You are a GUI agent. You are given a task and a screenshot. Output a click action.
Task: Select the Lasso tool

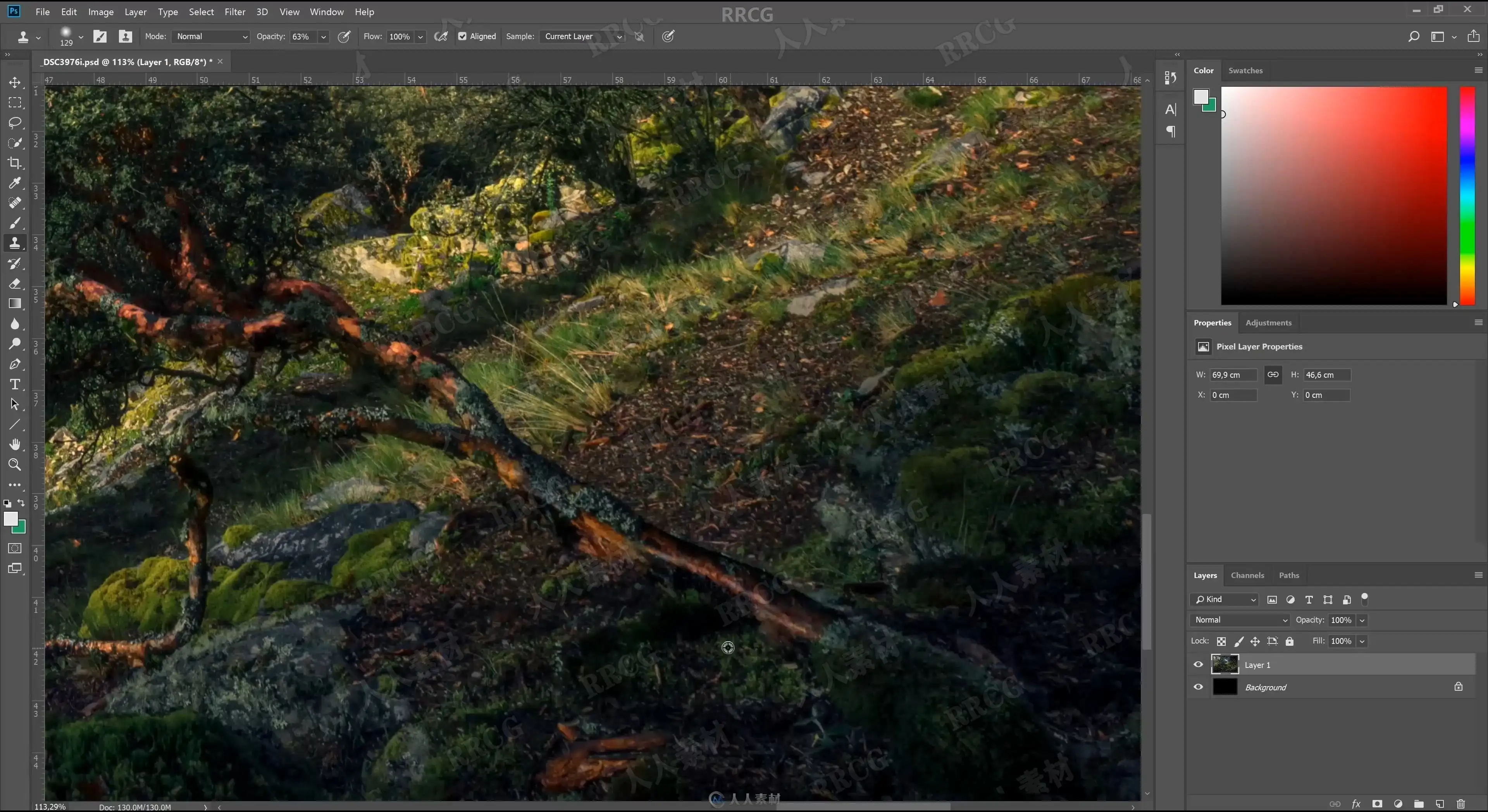[15, 122]
